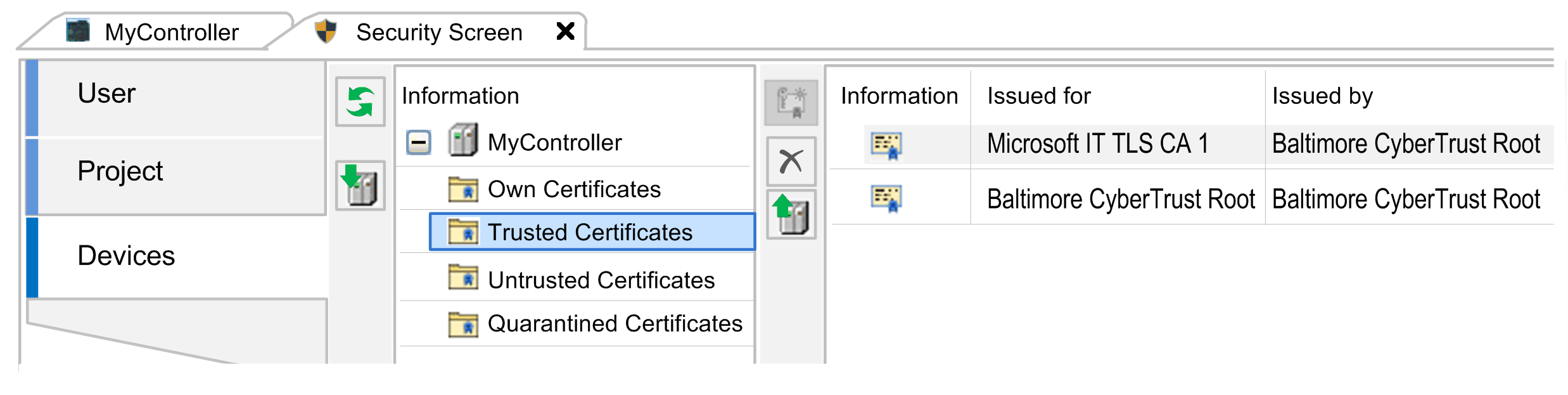The height and width of the screenshot is (395, 1568).
Task: Click the Microsoft IT TLS CA 1 certificate icon
Action: click(886, 145)
